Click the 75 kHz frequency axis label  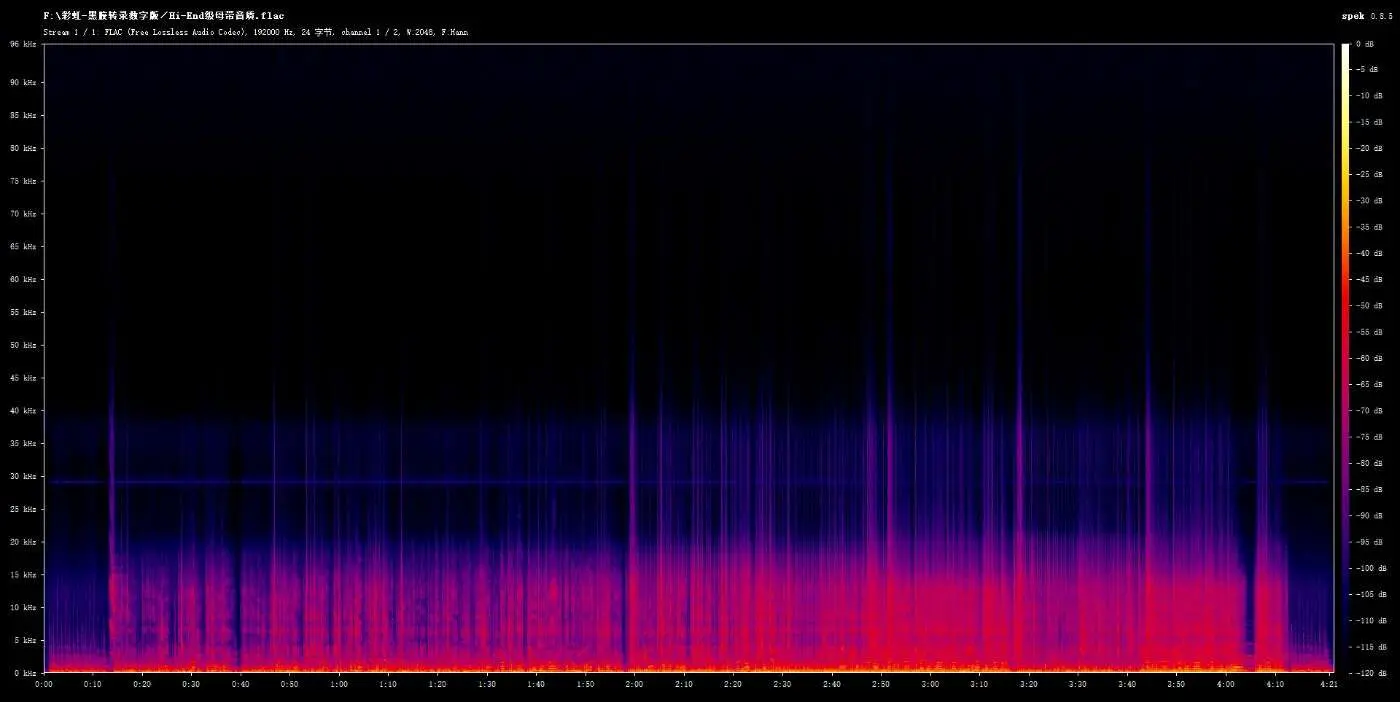tap(23, 181)
